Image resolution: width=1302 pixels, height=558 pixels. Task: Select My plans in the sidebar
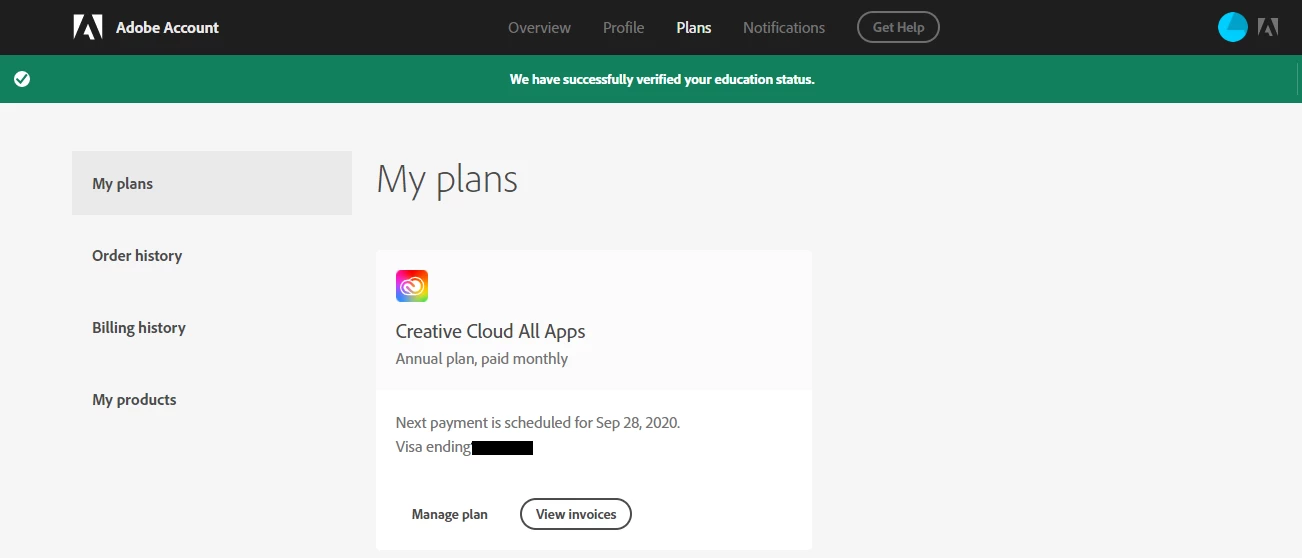pos(212,183)
